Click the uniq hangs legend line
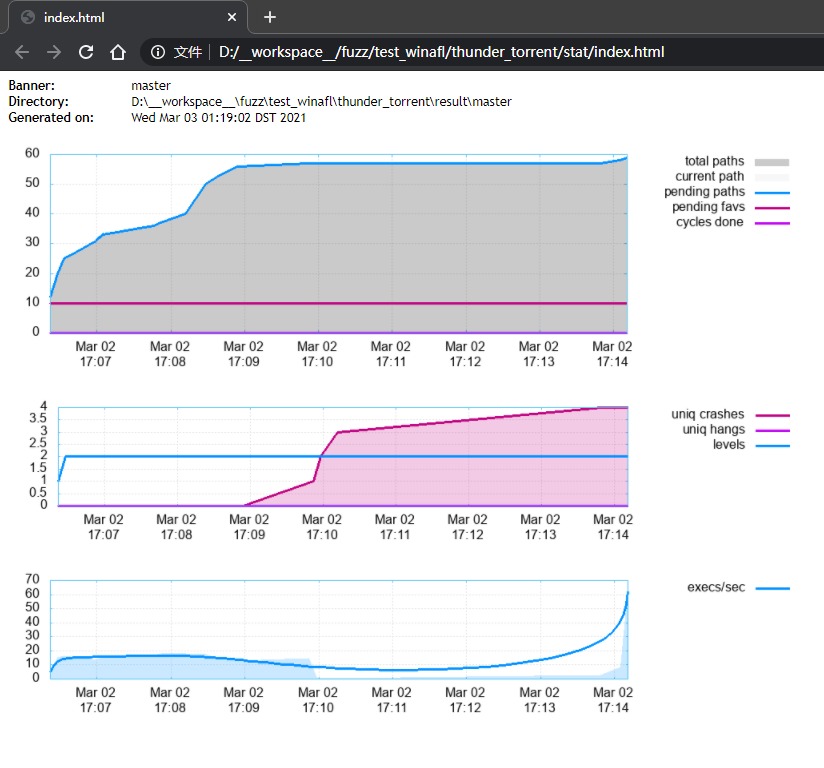This screenshot has height=768, width=824. pos(771,429)
